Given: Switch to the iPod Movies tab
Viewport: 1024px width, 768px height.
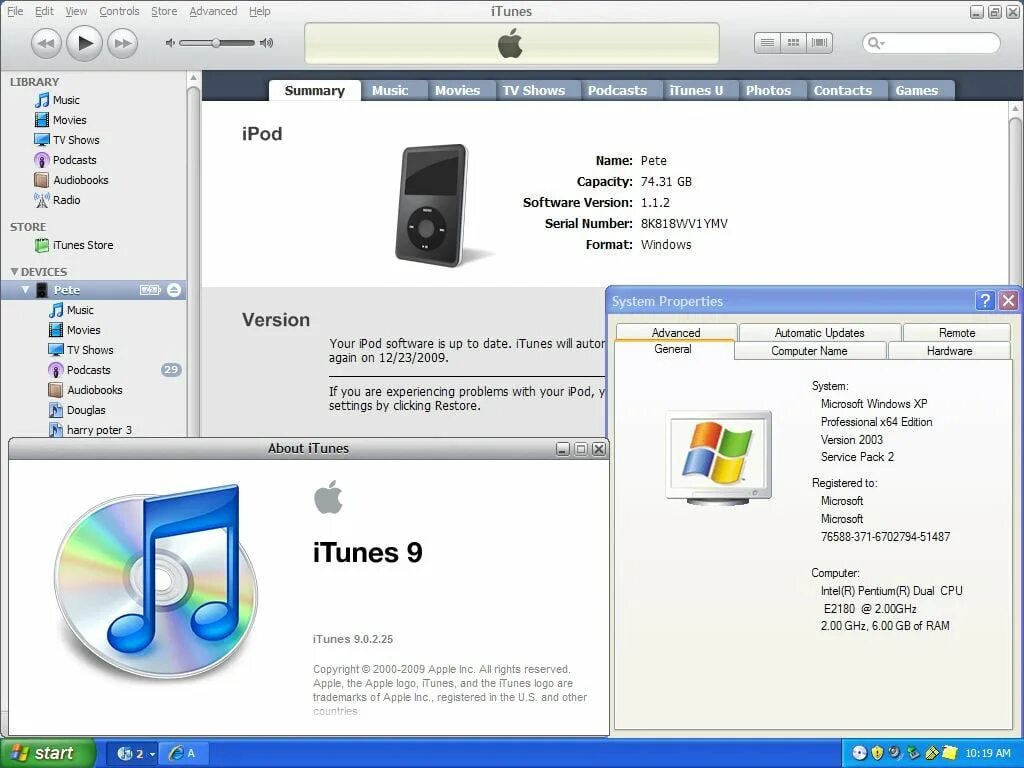Looking at the screenshot, I should tap(457, 91).
